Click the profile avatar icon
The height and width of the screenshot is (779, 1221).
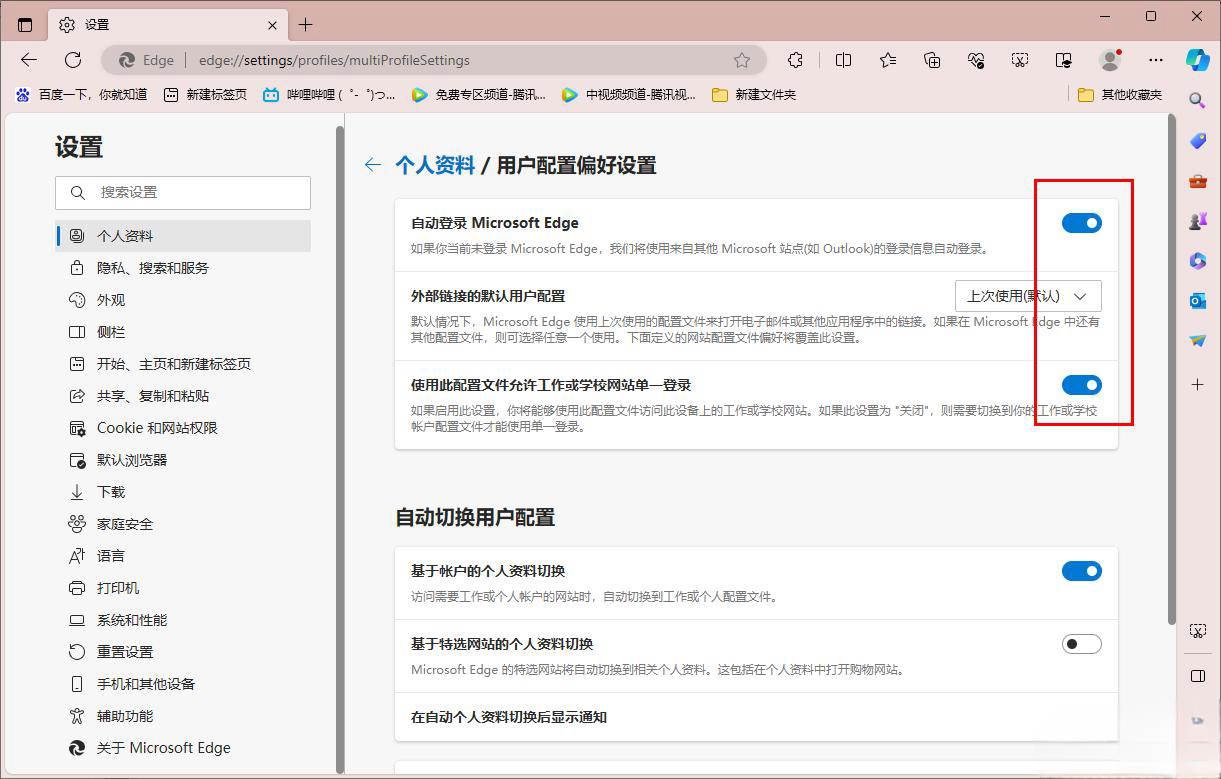point(1110,60)
